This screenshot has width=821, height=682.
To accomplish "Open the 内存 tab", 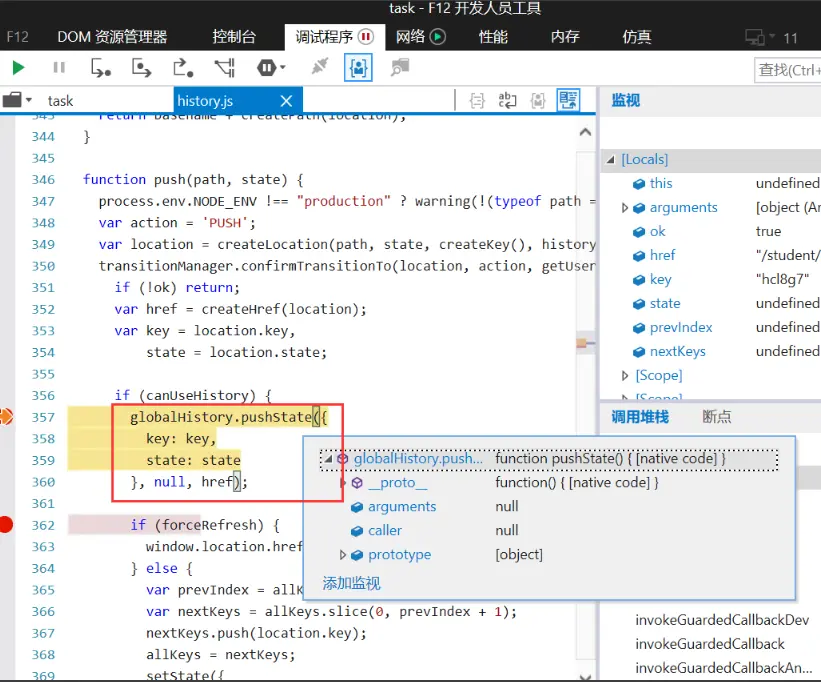I will click(565, 37).
